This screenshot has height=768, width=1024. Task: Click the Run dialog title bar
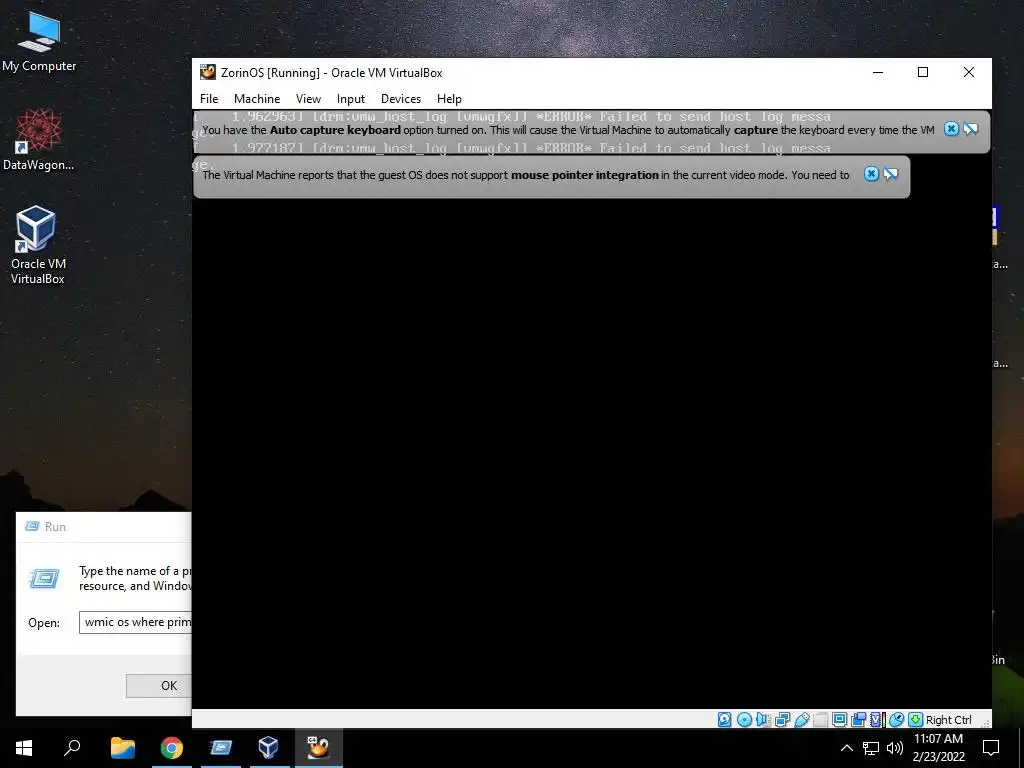click(104, 526)
